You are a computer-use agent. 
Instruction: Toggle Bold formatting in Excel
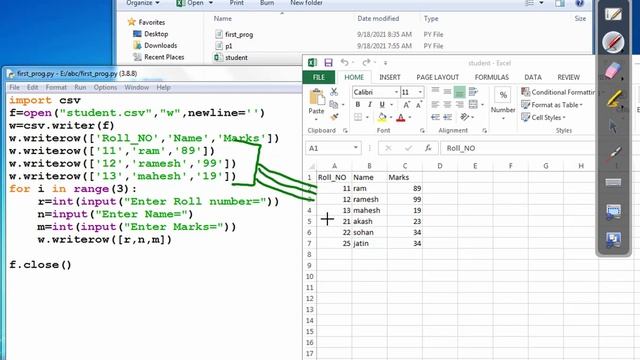click(x=358, y=105)
